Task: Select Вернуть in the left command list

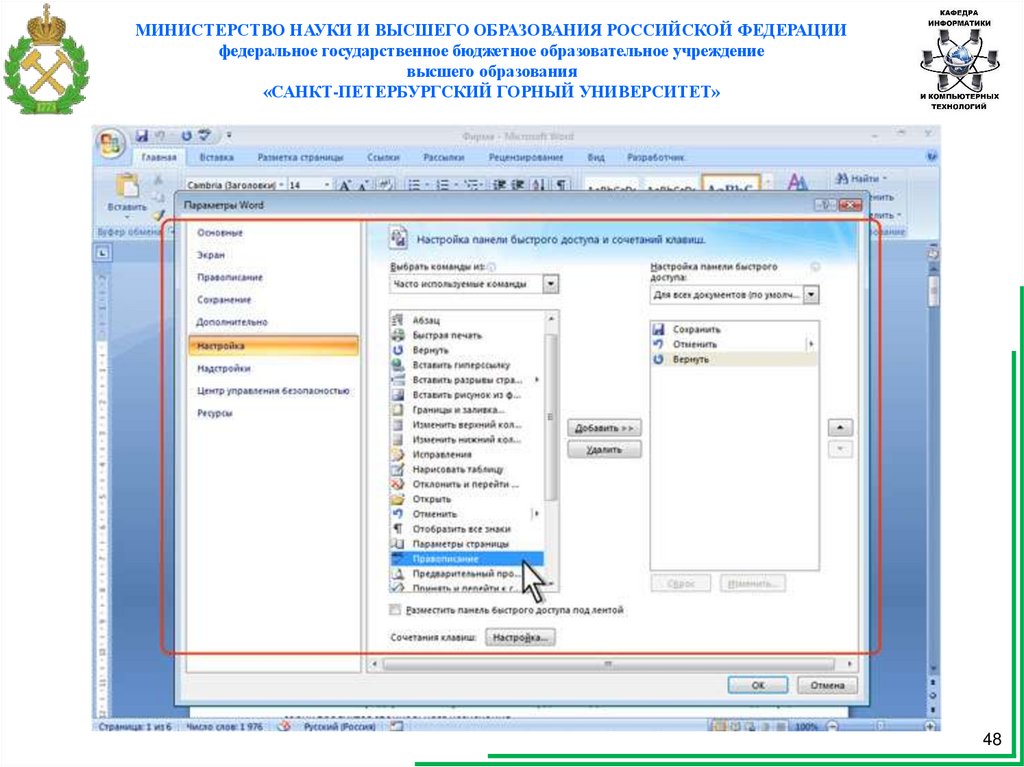Action: [x=466, y=350]
